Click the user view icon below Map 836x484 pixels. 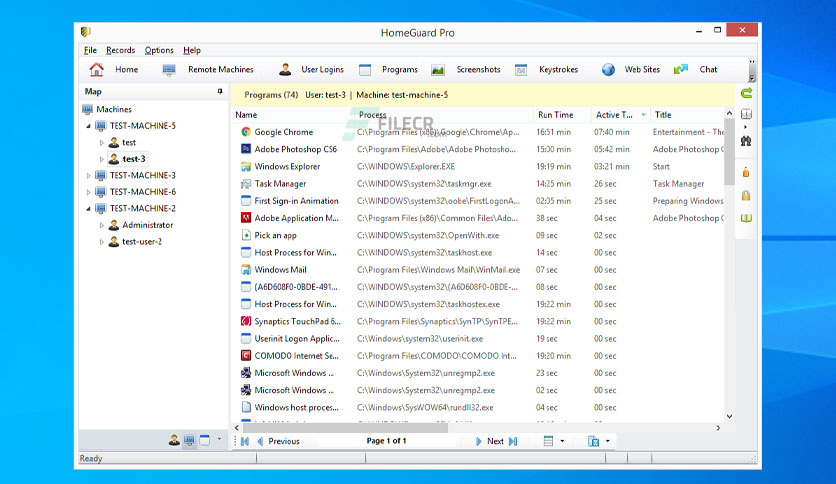point(174,440)
